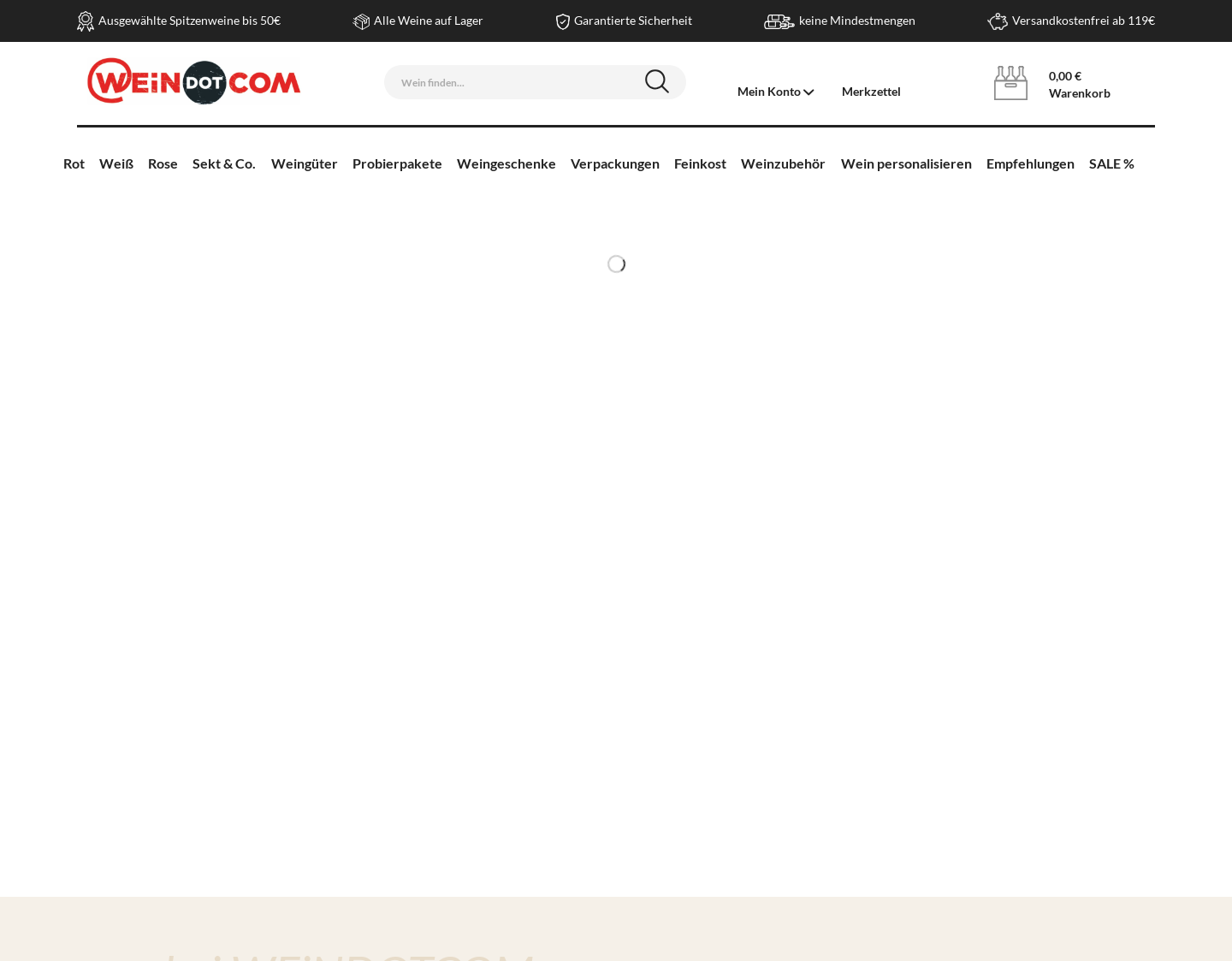Open the Merkzettel wishlist link
Screen dimensions: 1232x961
(871, 92)
